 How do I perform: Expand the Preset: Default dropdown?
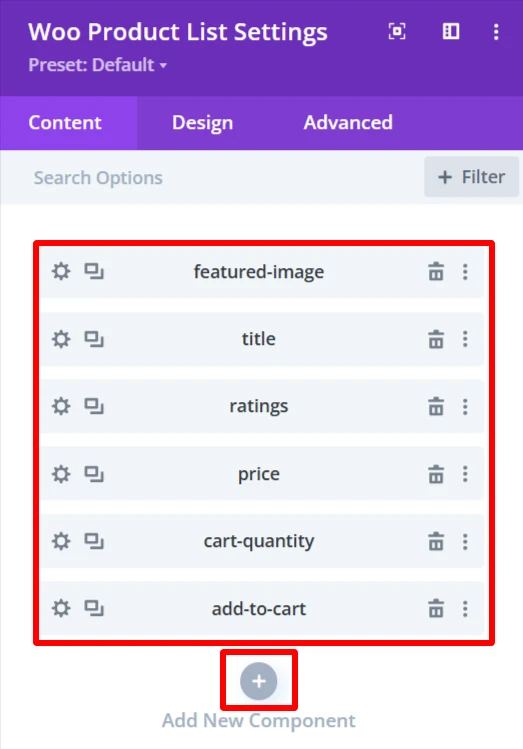coord(97,65)
